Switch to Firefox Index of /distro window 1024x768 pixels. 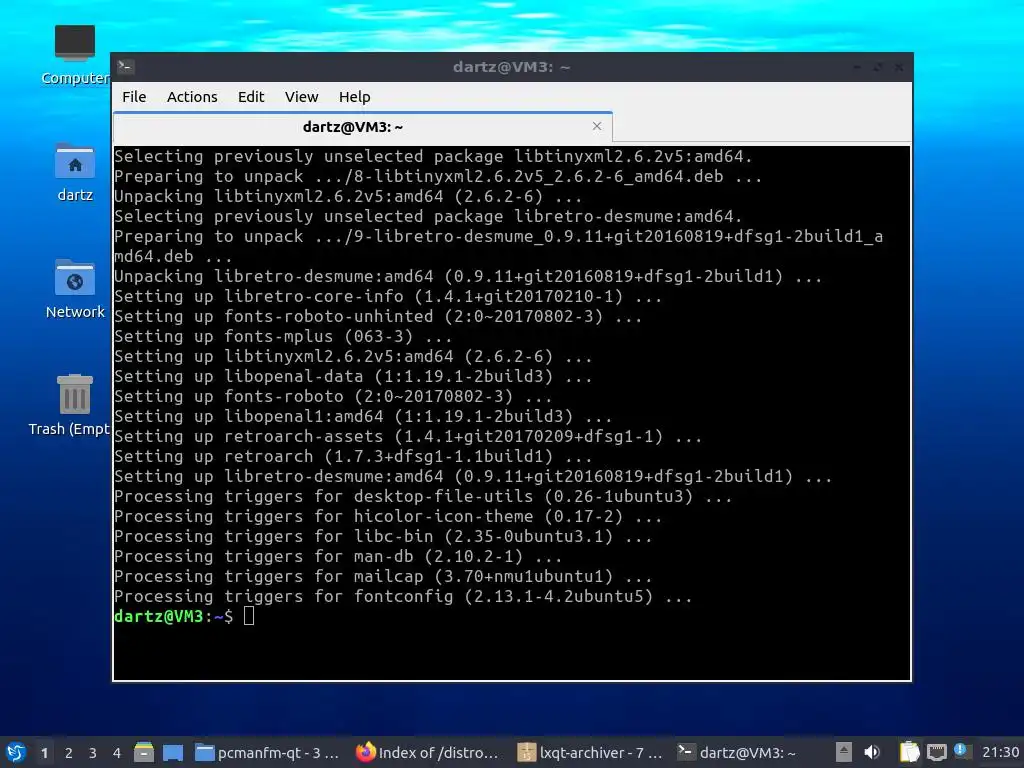[x=428, y=752]
